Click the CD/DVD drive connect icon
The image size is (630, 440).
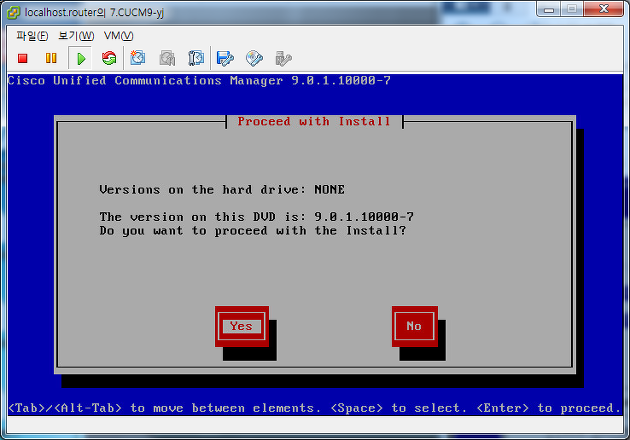254,59
